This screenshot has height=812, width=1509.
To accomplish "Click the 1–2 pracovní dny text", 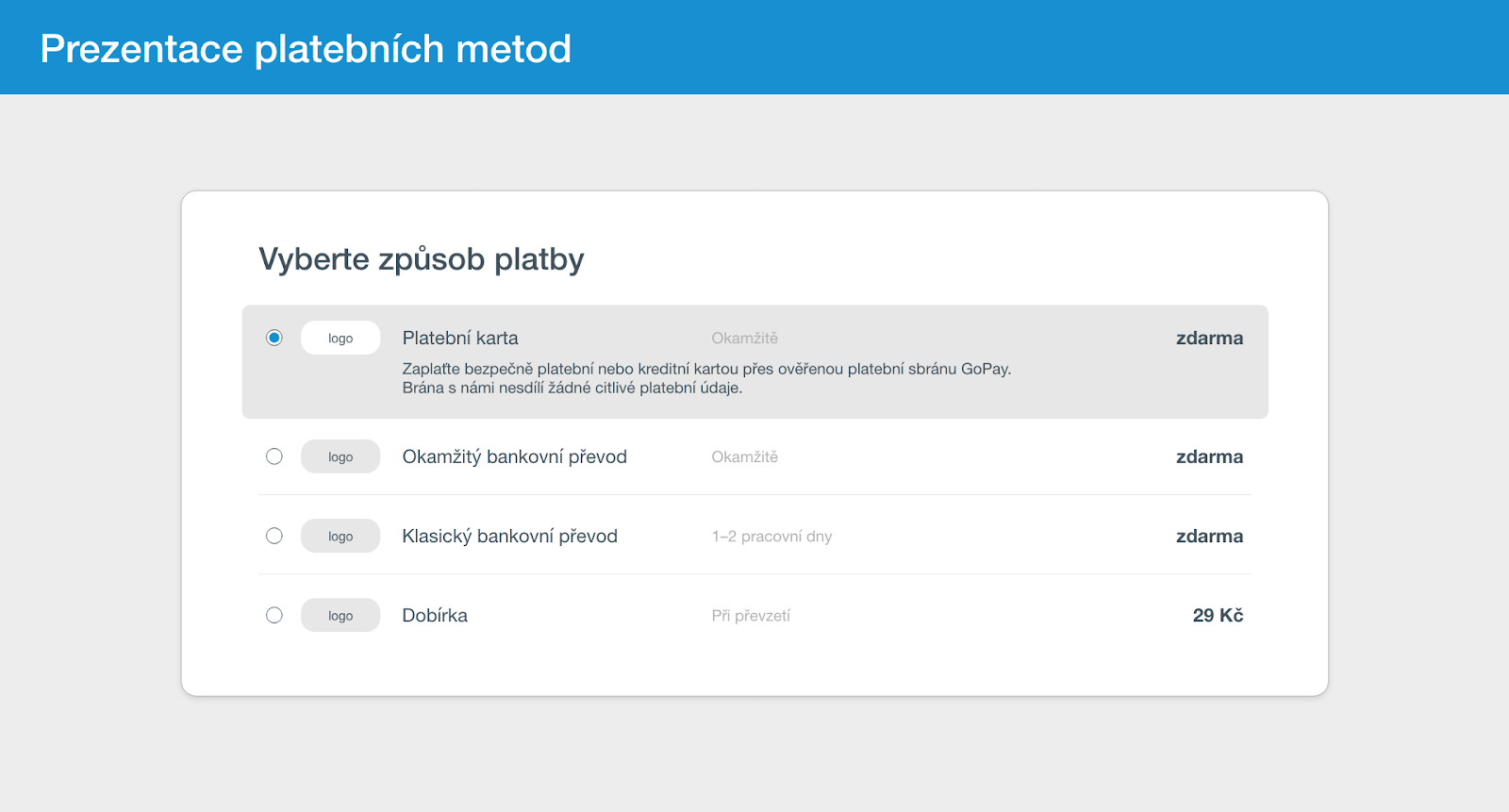I will pos(771,536).
